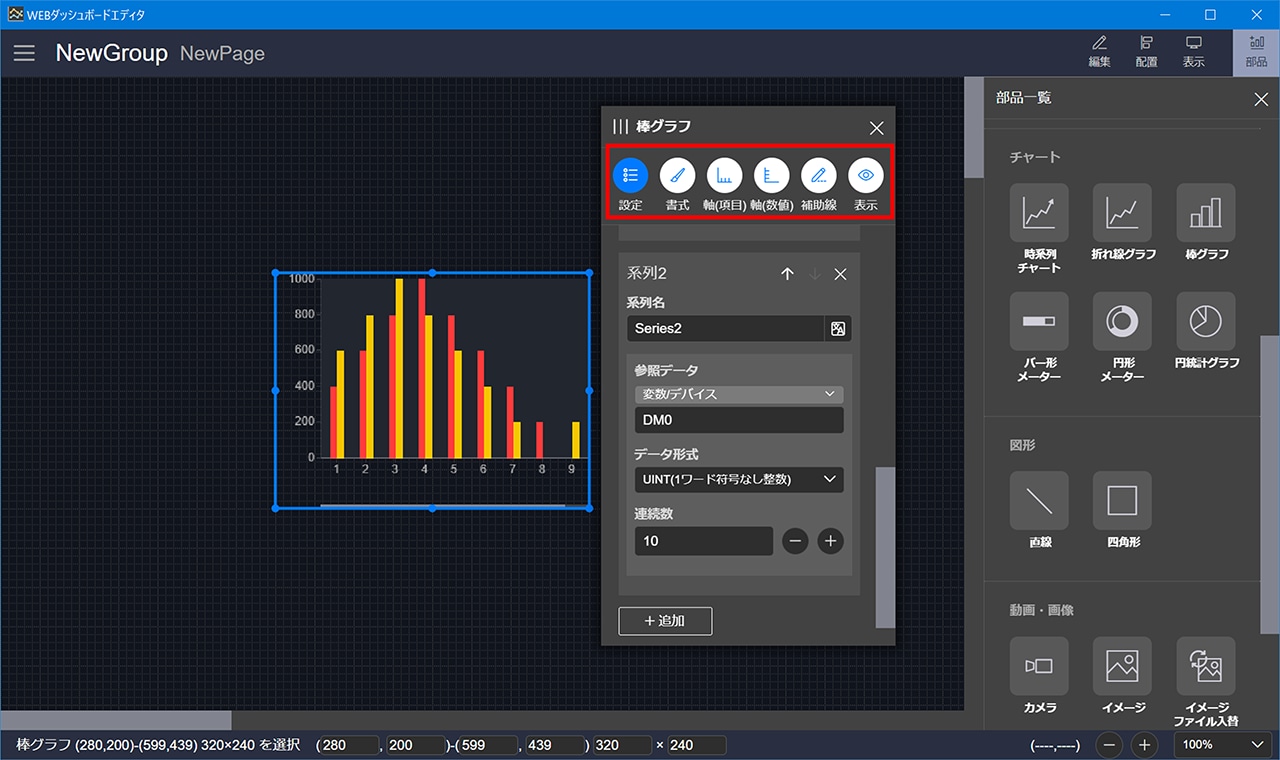
Task: Switch to 編集 mode in top toolbar
Action: pos(1099,52)
